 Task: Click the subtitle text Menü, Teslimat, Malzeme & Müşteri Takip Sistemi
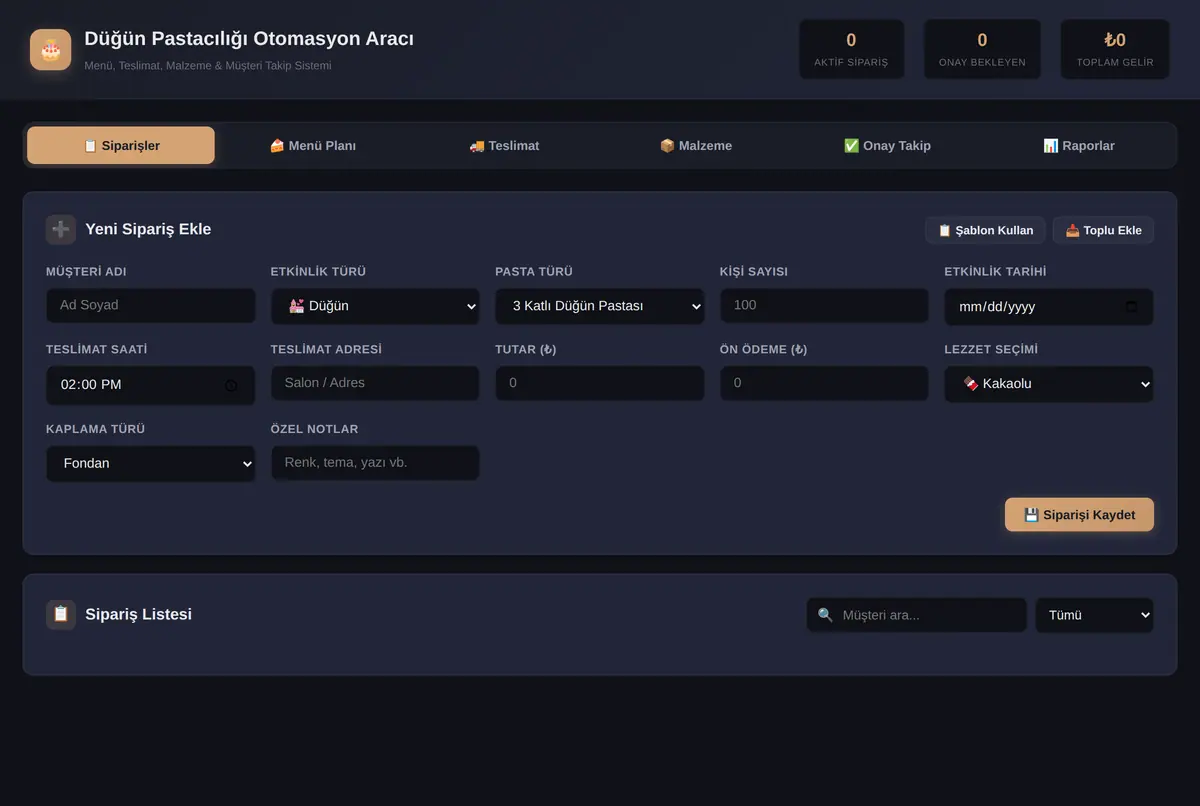click(208, 66)
